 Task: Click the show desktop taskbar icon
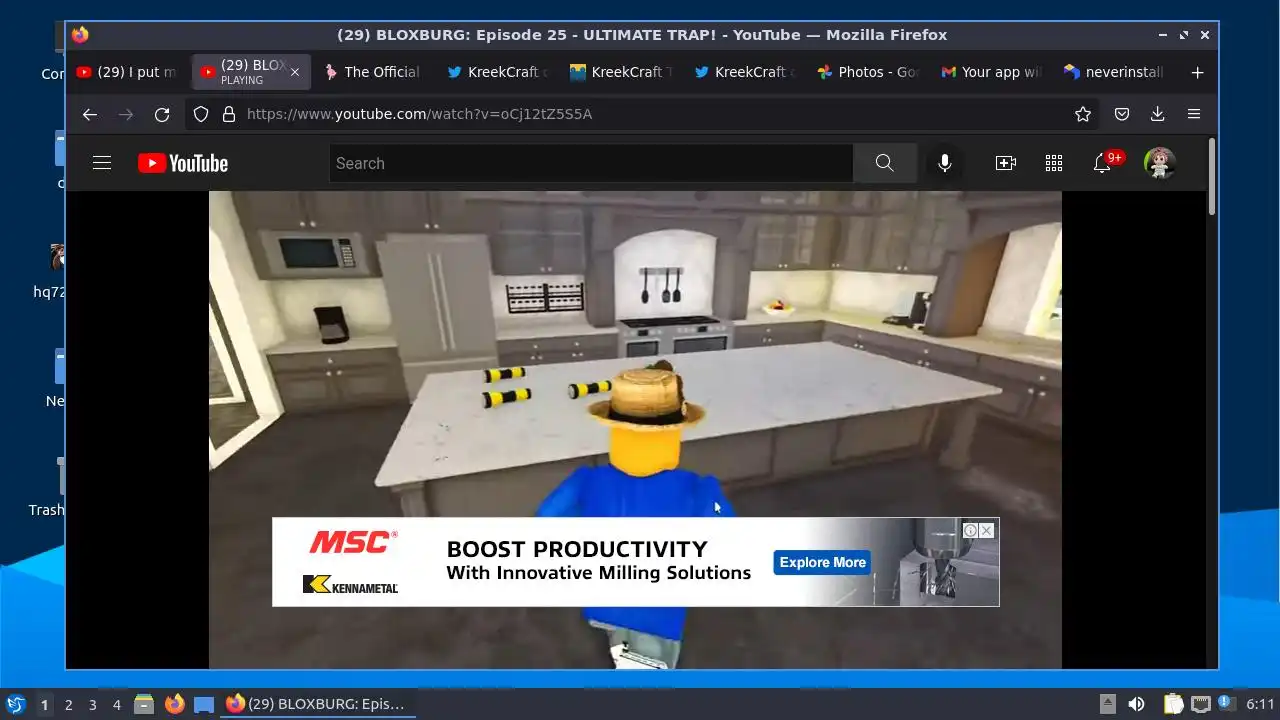(204, 704)
